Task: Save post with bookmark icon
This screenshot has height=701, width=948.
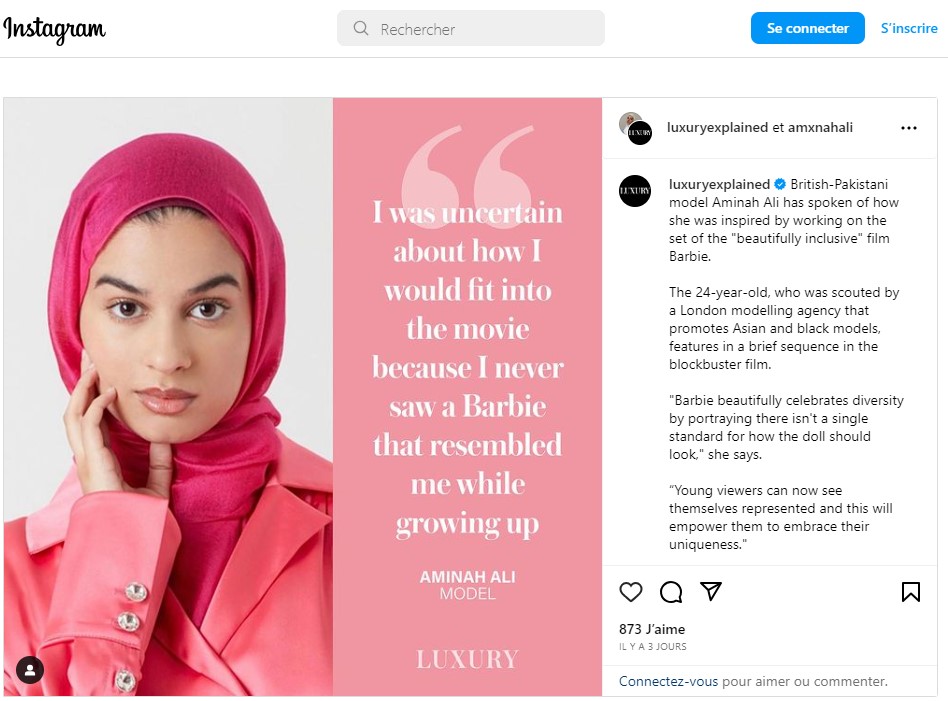Action: click(911, 592)
